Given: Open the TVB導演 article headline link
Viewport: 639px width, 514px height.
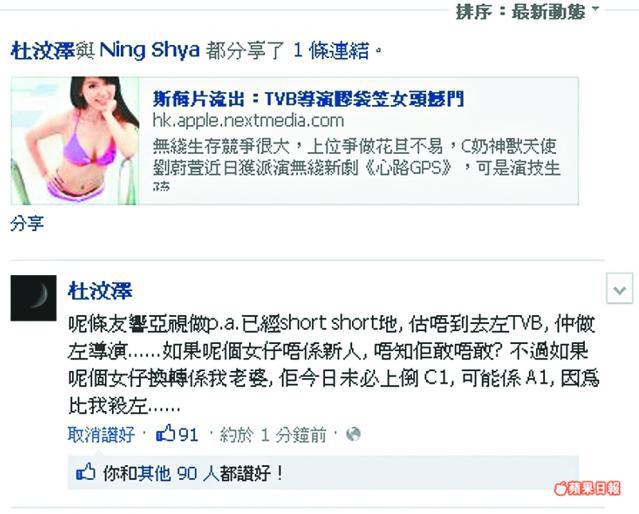Looking at the screenshot, I should coord(308,99).
